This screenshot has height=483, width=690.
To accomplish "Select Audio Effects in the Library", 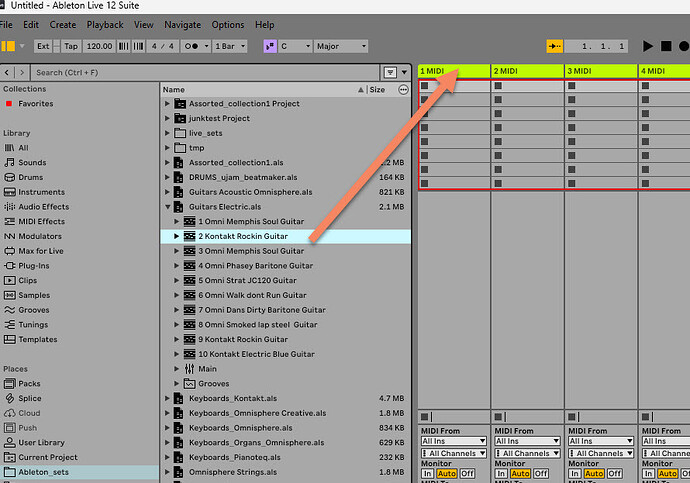I will [44, 207].
